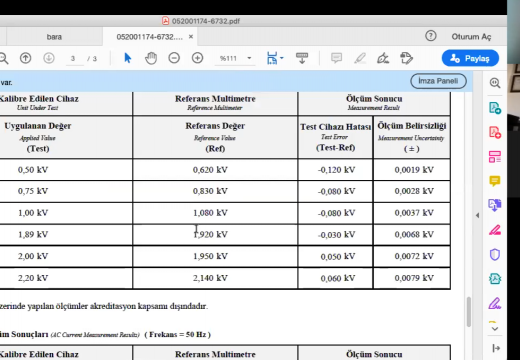
Task: Click the Test Cihazı Hatası header
Action: [336, 137]
